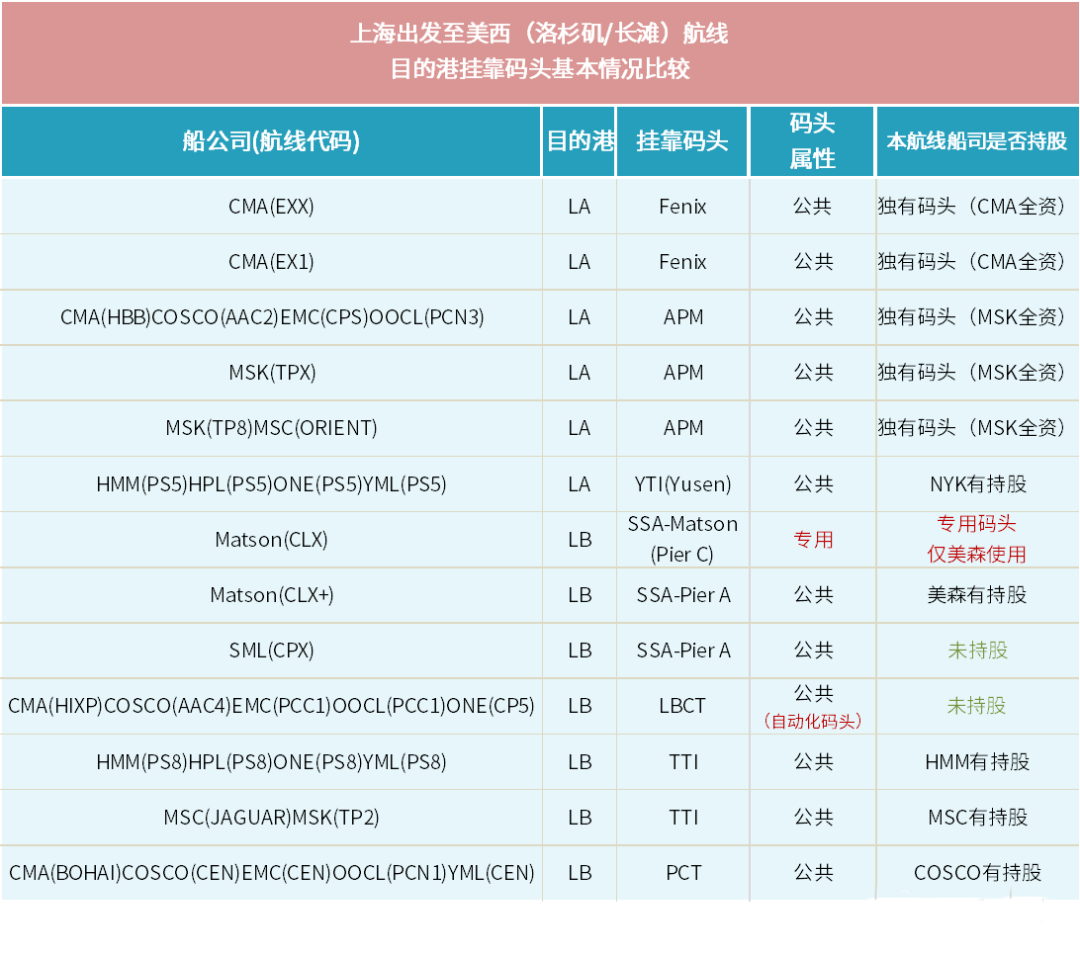Click the table title about 上海出发至美西 航线
This screenshot has height=958, width=1080.
(539, 51)
